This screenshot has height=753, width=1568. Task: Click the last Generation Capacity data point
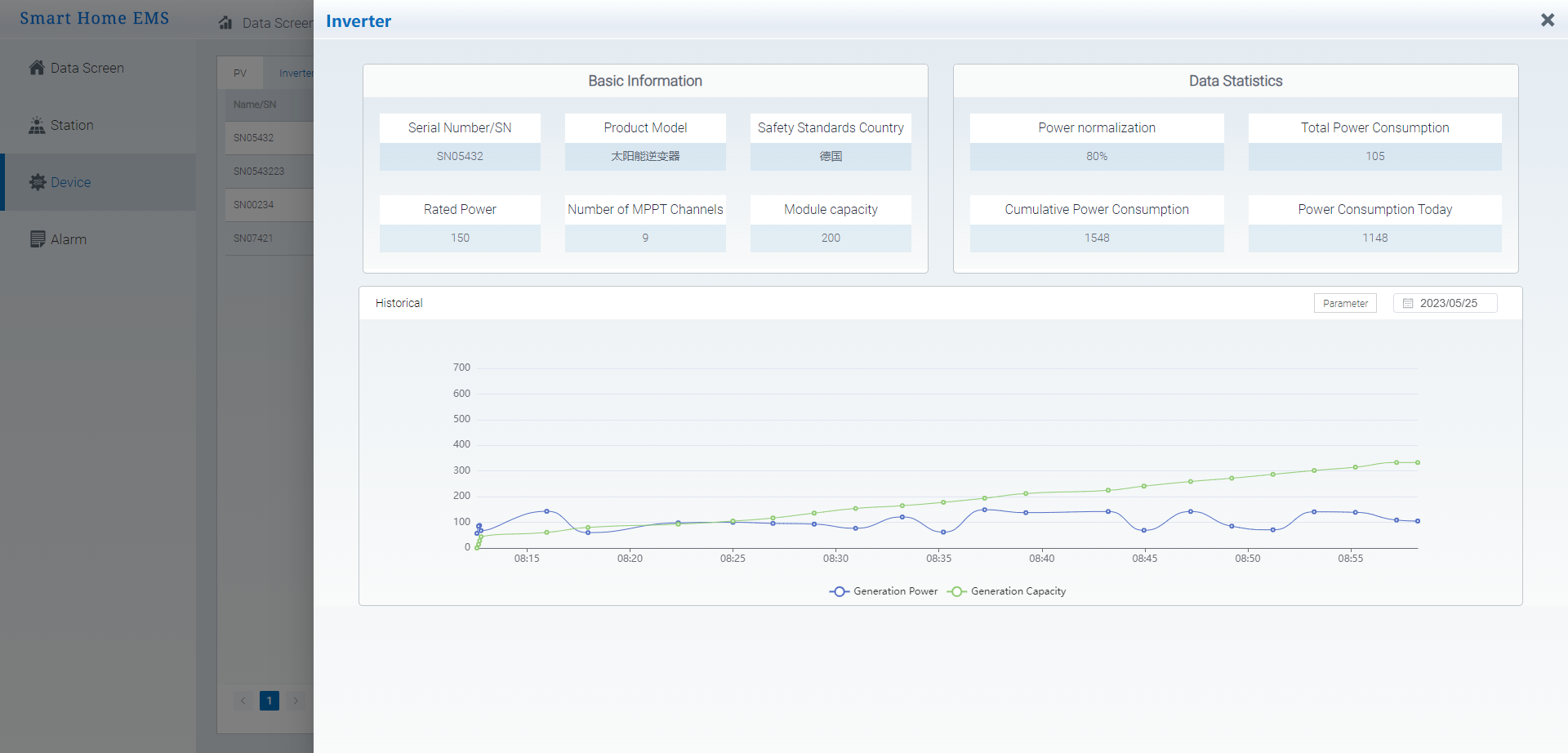click(1418, 463)
